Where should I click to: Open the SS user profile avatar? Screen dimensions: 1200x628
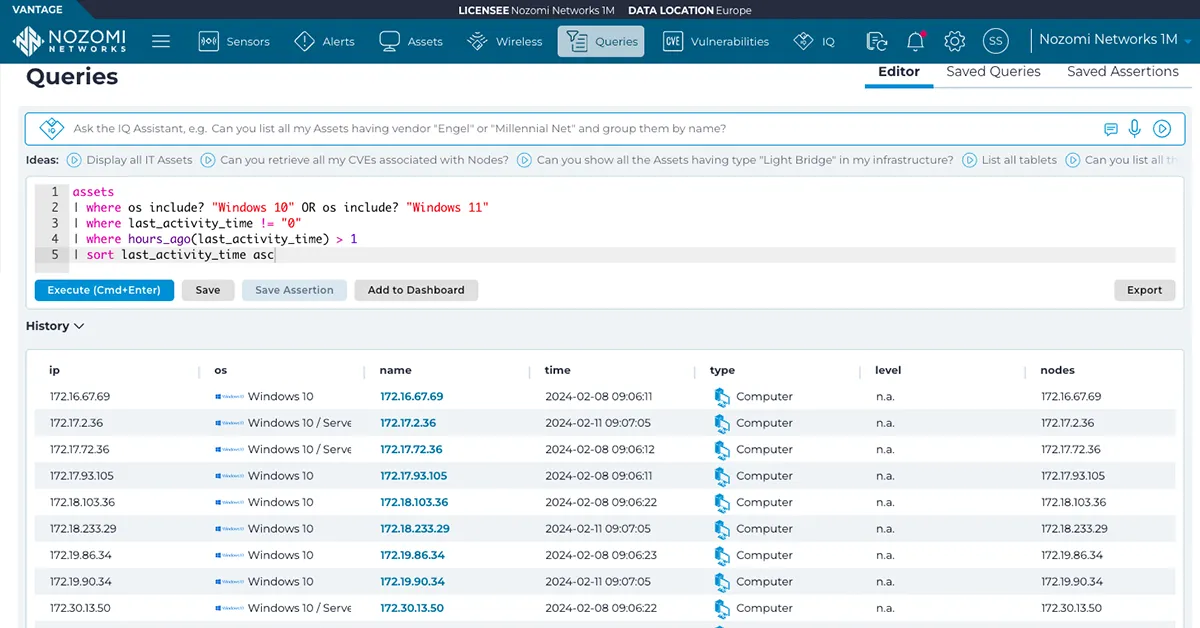(996, 41)
